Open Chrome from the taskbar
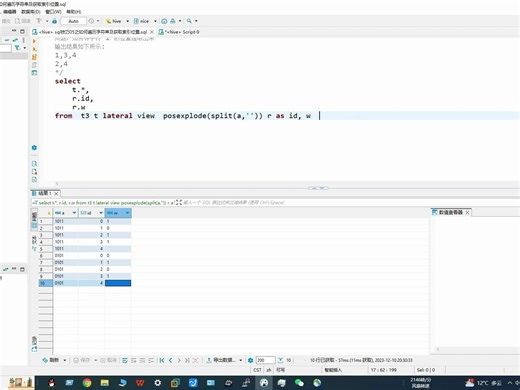520x390 pixels. click(x=87, y=383)
